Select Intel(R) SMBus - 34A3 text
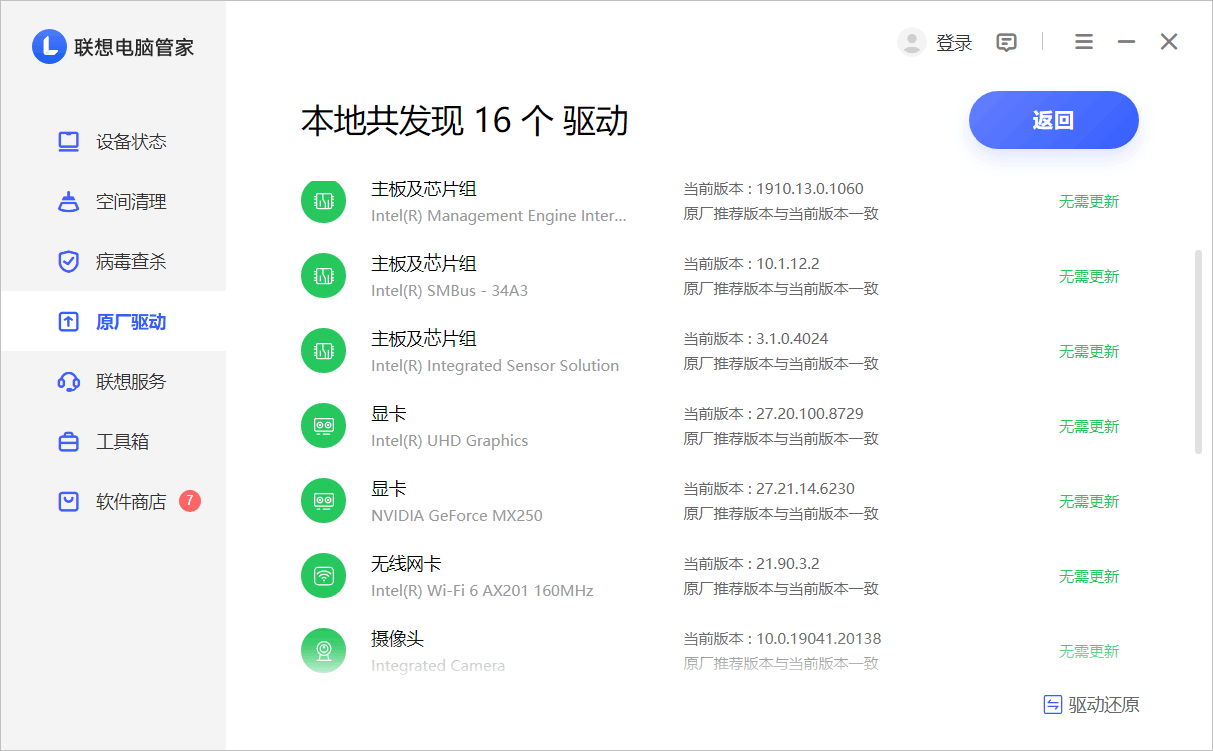The height and width of the screenshot is (751, 1213). coord(449,291)
